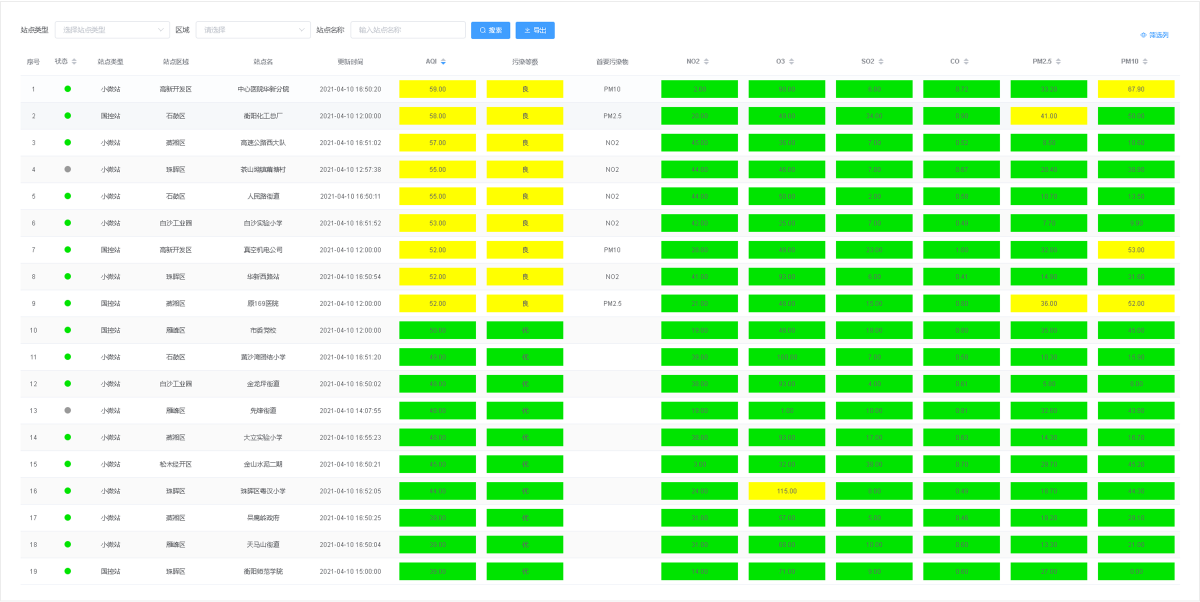Sort by CO column sort arrows
This screenshot has height=602, width=1200.
pos(967,62)
